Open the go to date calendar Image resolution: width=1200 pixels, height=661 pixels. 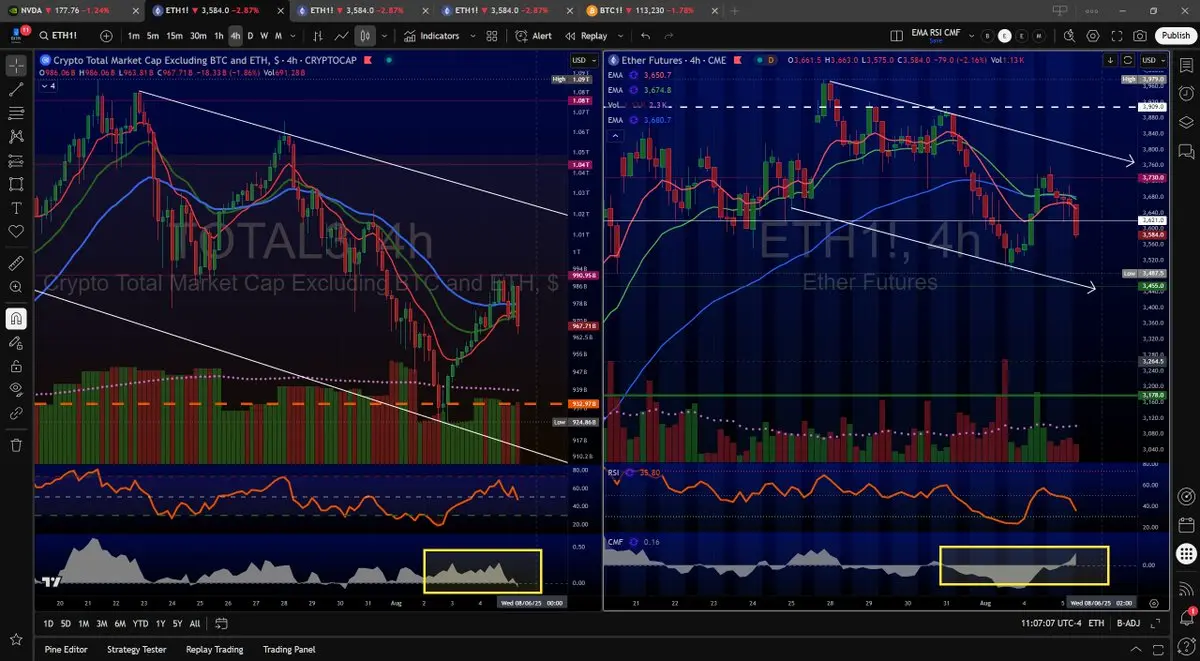tap(222, 623)
